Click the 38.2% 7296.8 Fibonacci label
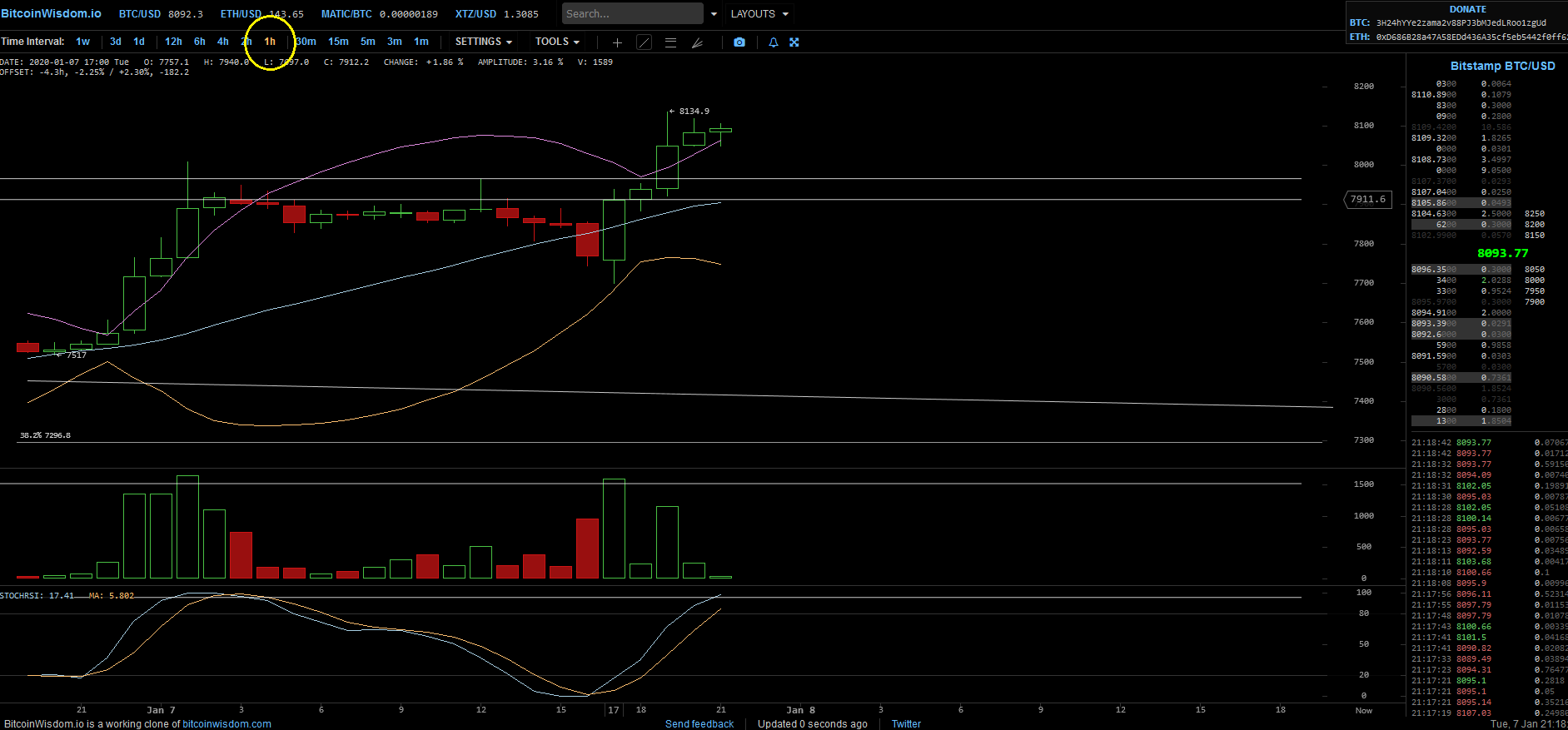Image resolution: width=1568 pixels, height=730 pixels. pos(45,435)
